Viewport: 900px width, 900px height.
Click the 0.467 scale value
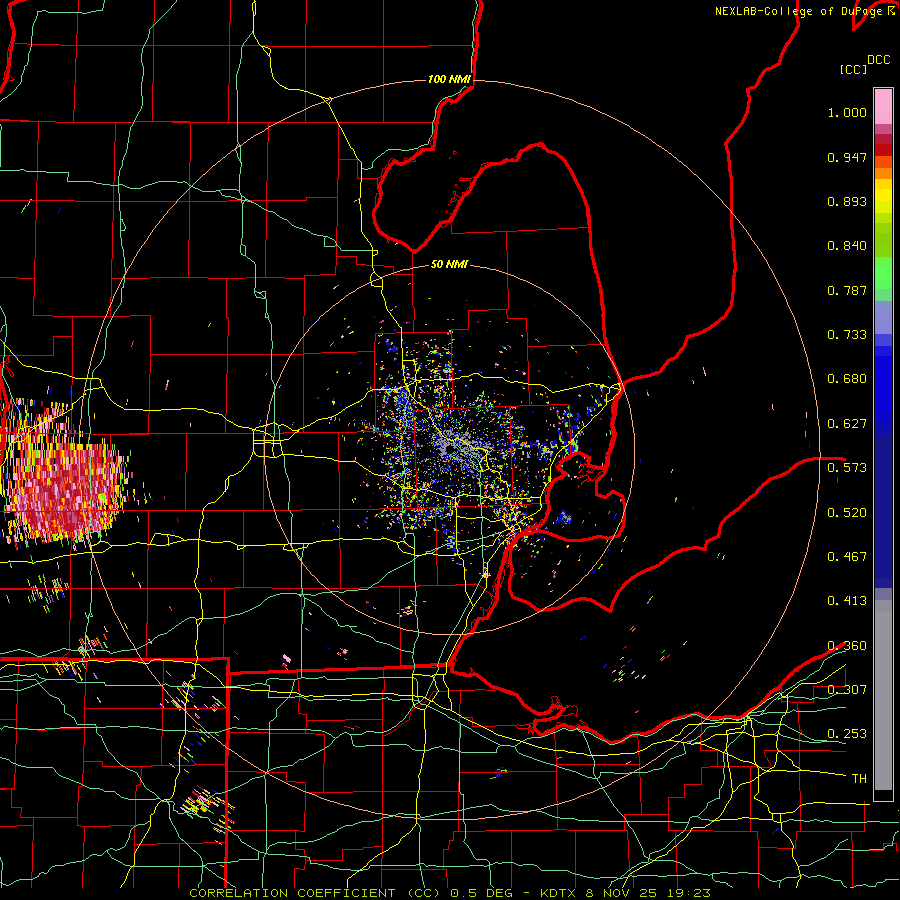(x=847, y=557)
